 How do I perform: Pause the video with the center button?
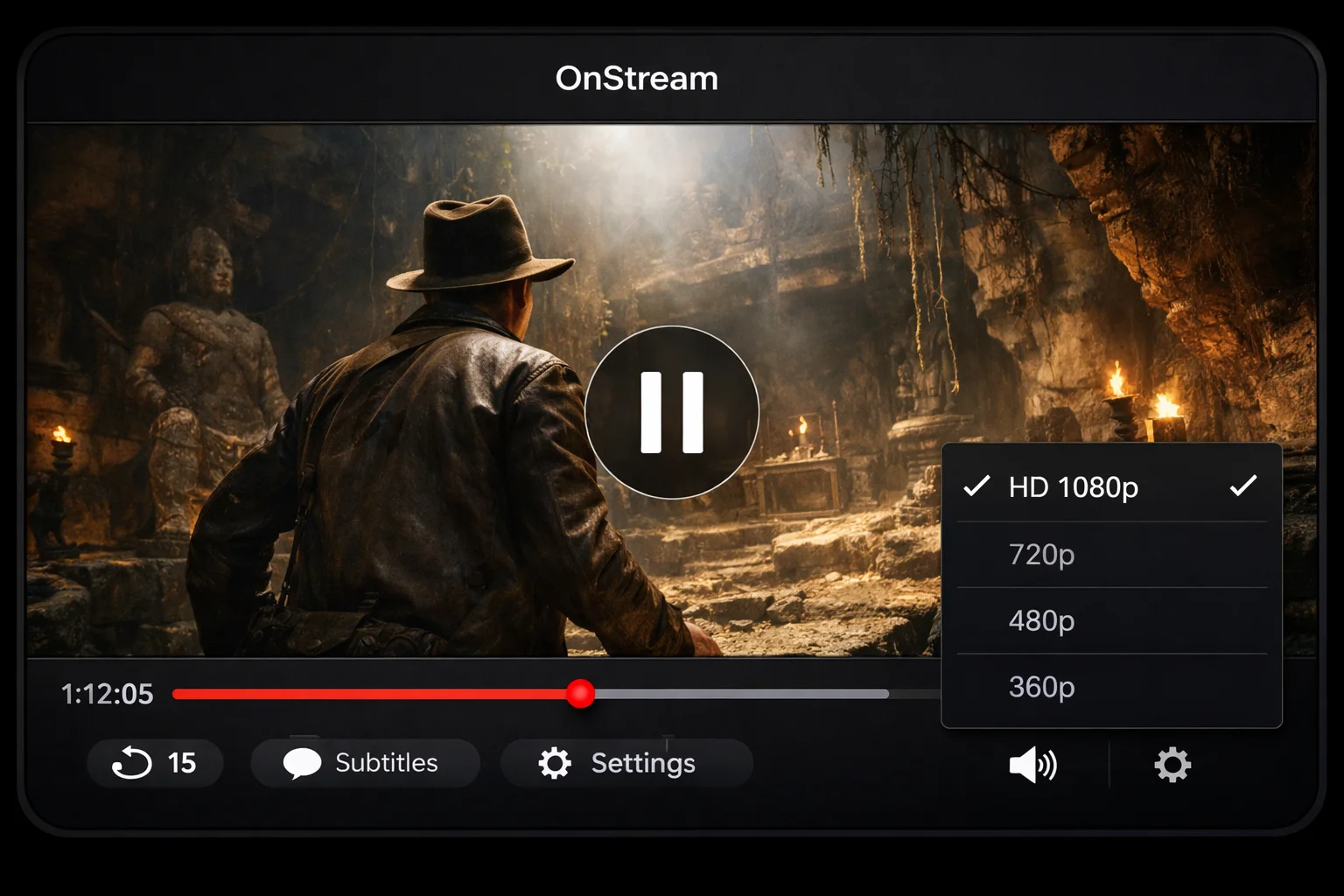[x=672, y=412]
